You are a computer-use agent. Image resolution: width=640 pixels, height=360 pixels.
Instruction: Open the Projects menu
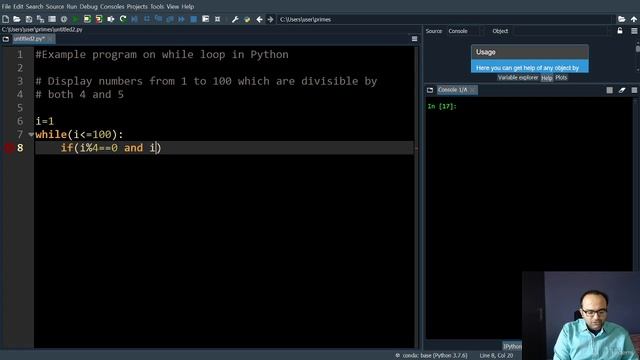pyautogui.click(x=137, y=7)
